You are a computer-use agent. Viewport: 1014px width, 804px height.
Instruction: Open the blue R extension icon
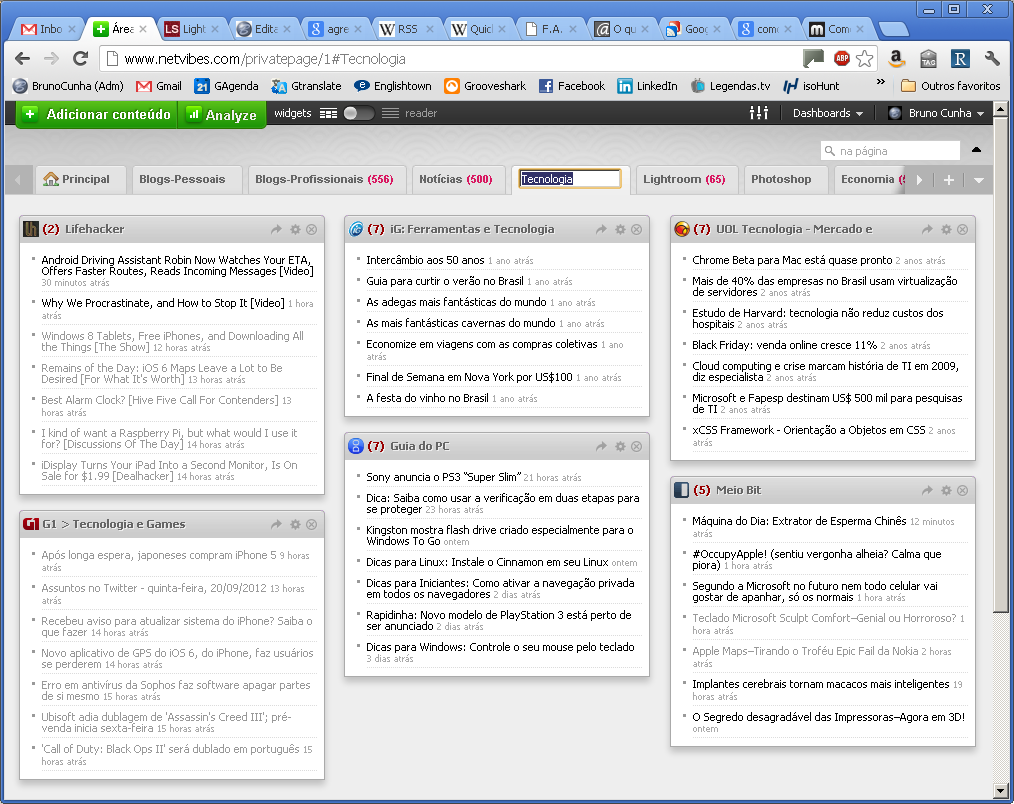(x=960, y=59)
